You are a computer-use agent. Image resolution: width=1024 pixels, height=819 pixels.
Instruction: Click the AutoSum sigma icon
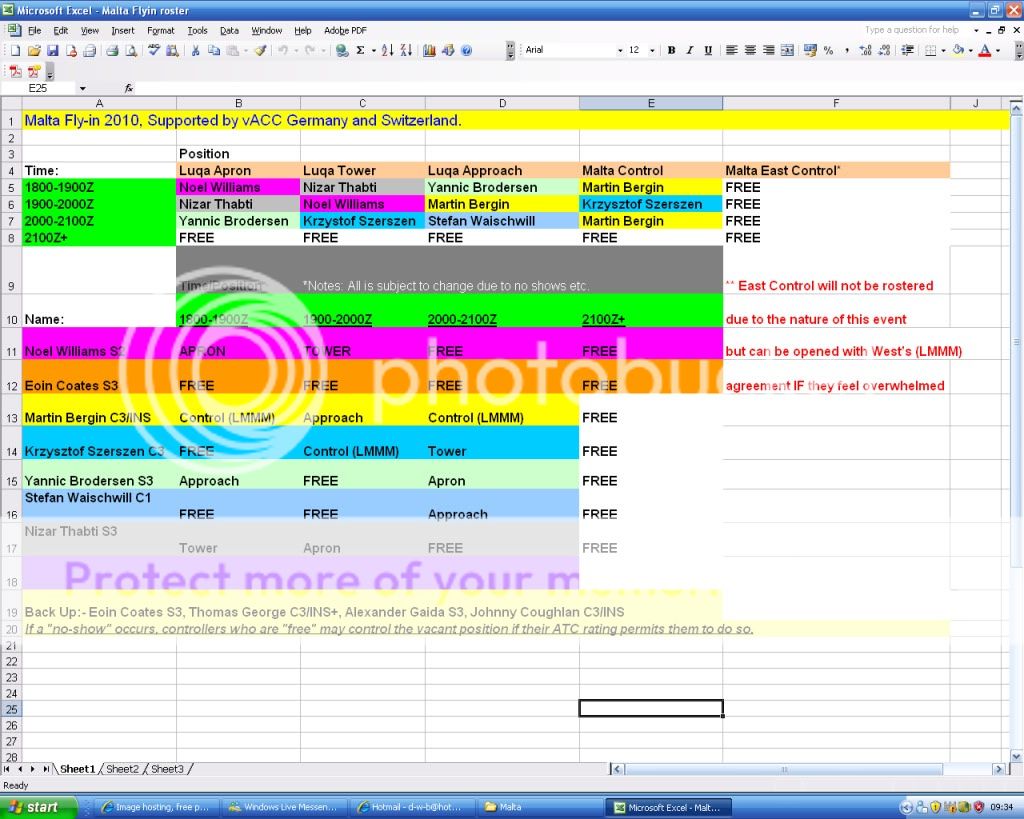(360, 50)
